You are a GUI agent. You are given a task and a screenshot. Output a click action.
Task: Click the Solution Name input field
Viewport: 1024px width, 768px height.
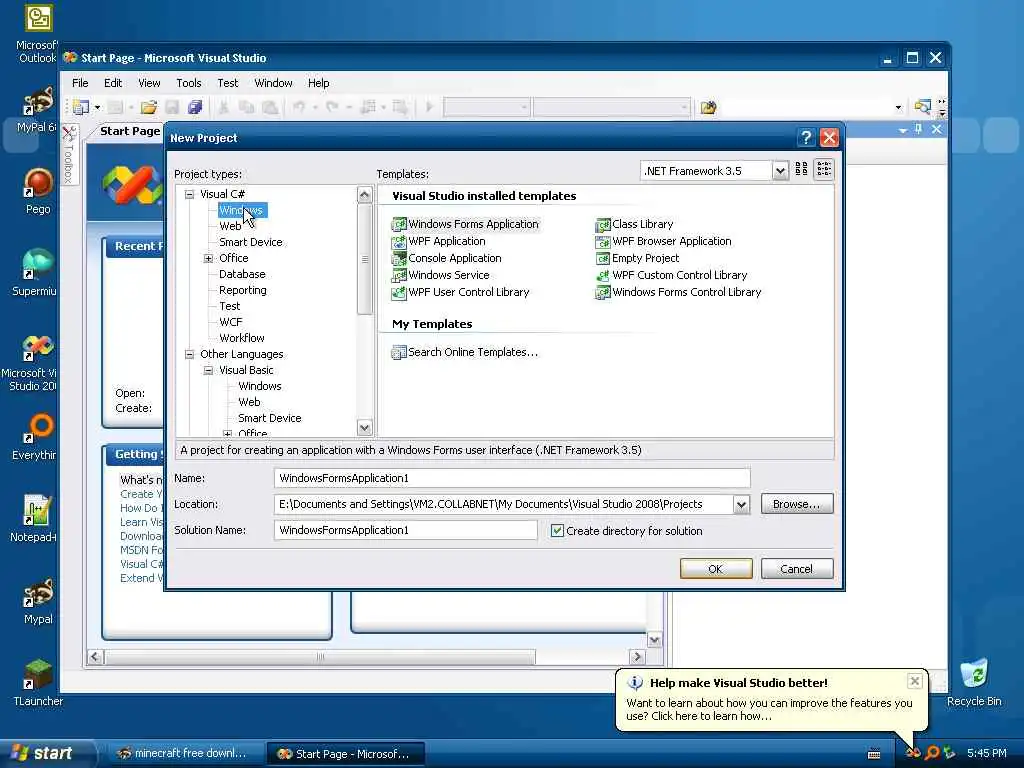(x=406, y=530)
